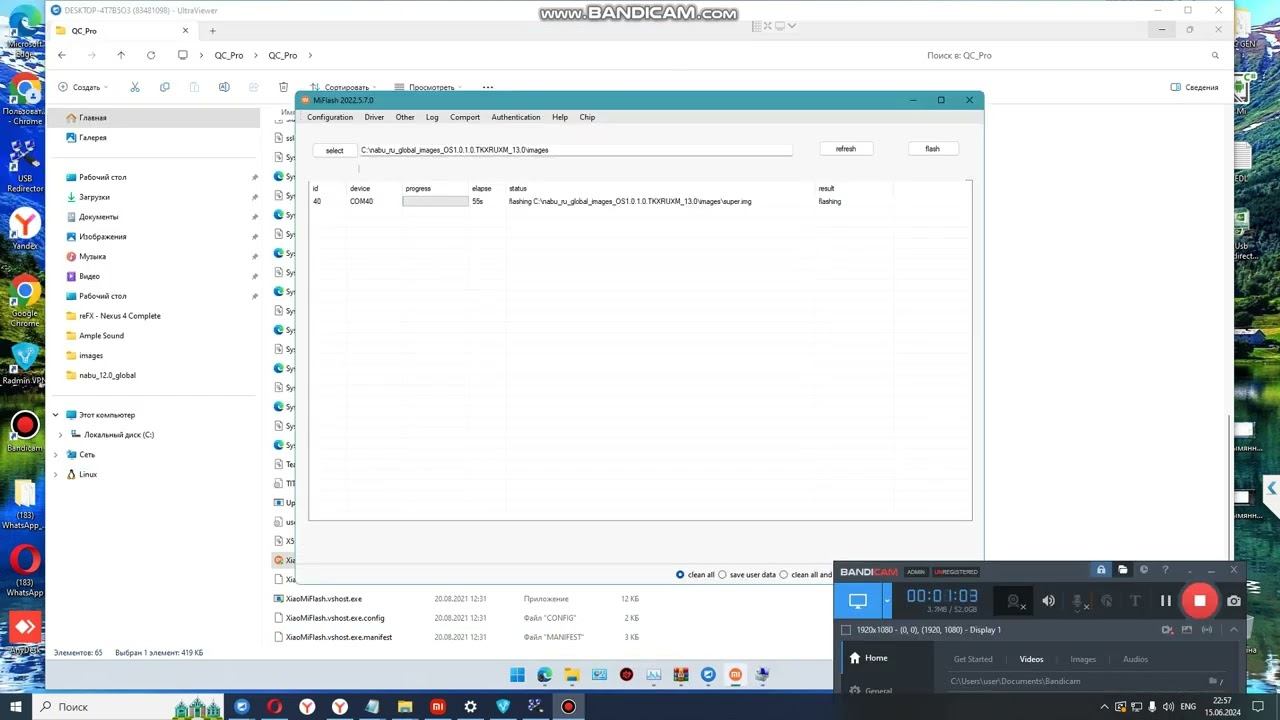Collapse Этот компьютер tree node
This screenshot has height=720, width=1280.
(x=56, y=415)
